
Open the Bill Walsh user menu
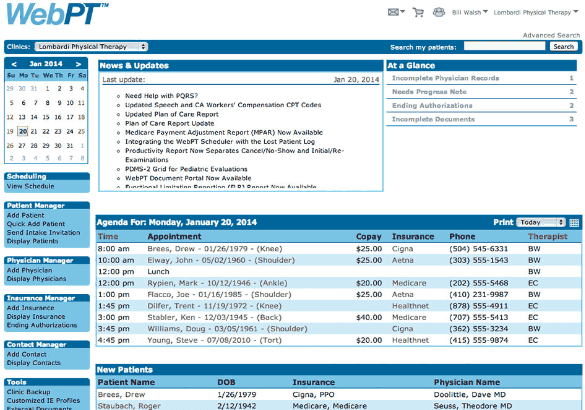[470, 12]
